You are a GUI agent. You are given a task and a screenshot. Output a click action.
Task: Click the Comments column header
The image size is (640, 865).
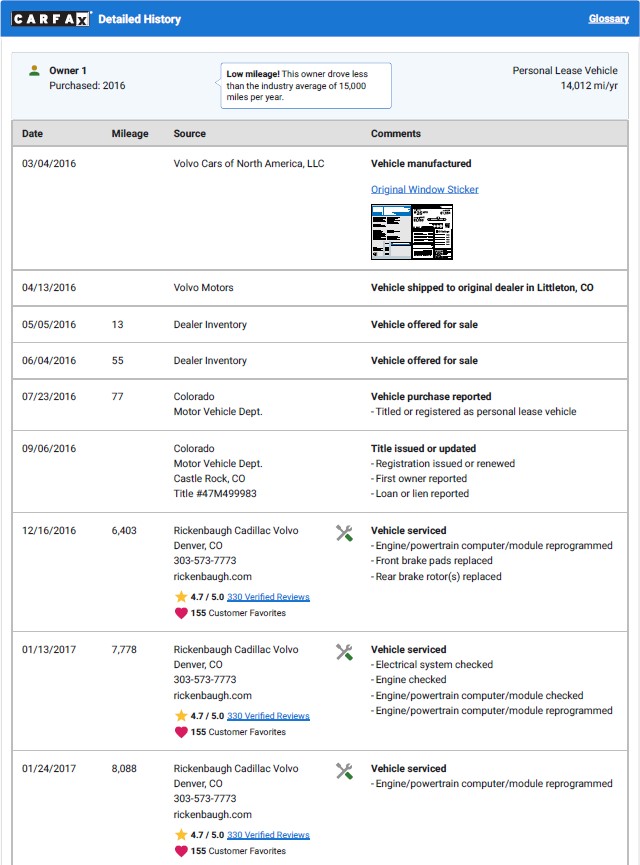[396, 134]
